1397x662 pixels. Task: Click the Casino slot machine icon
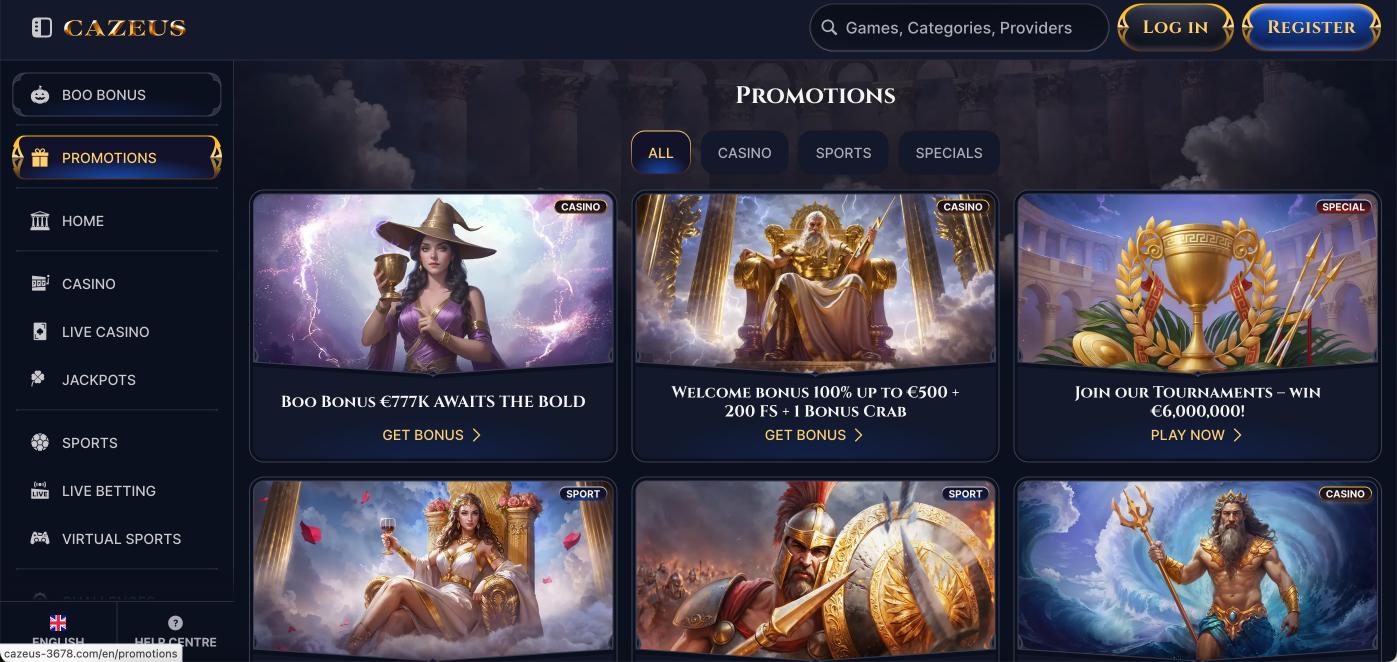(x=40, y=284)
